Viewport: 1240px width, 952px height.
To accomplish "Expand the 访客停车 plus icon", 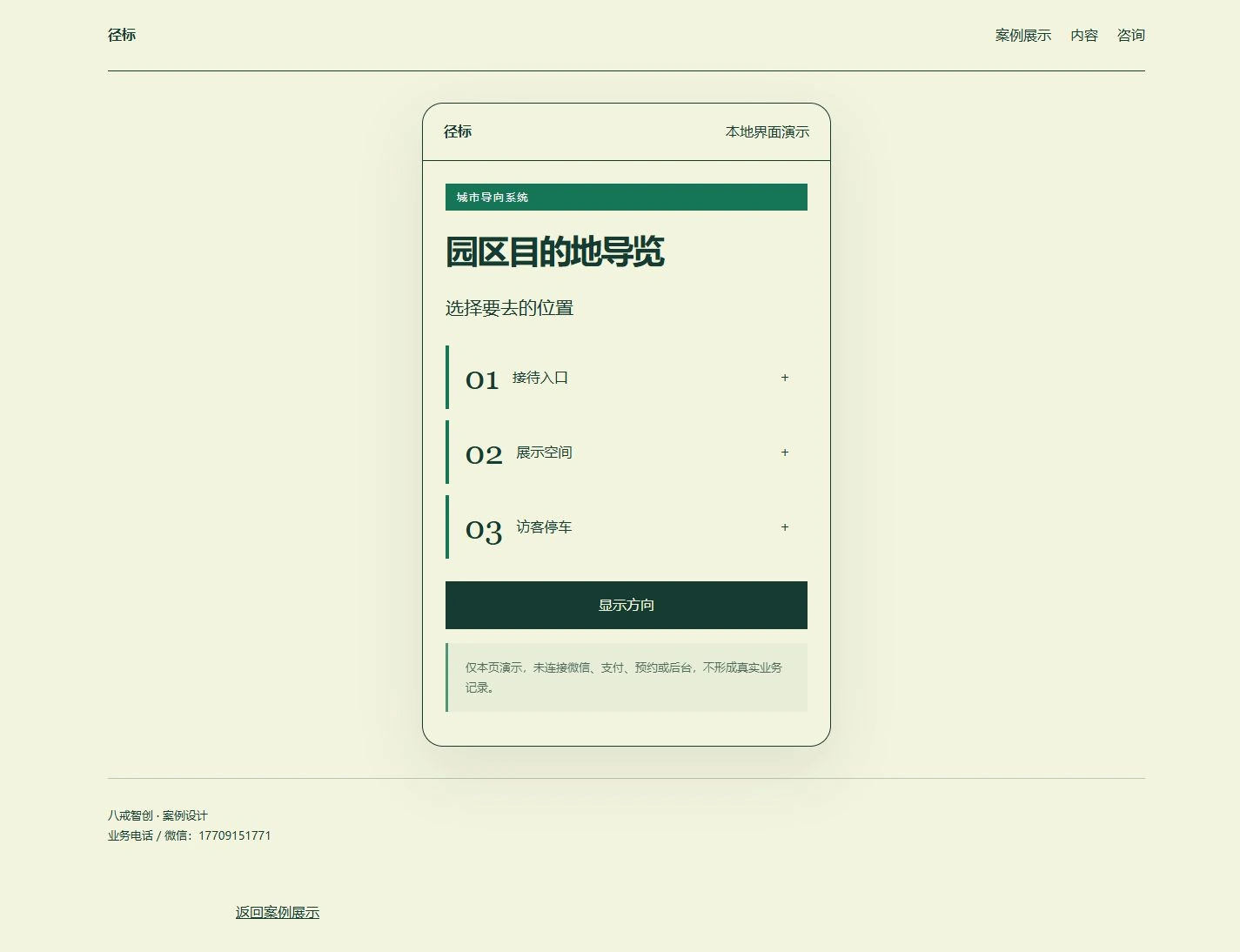I will coord(785,527).
